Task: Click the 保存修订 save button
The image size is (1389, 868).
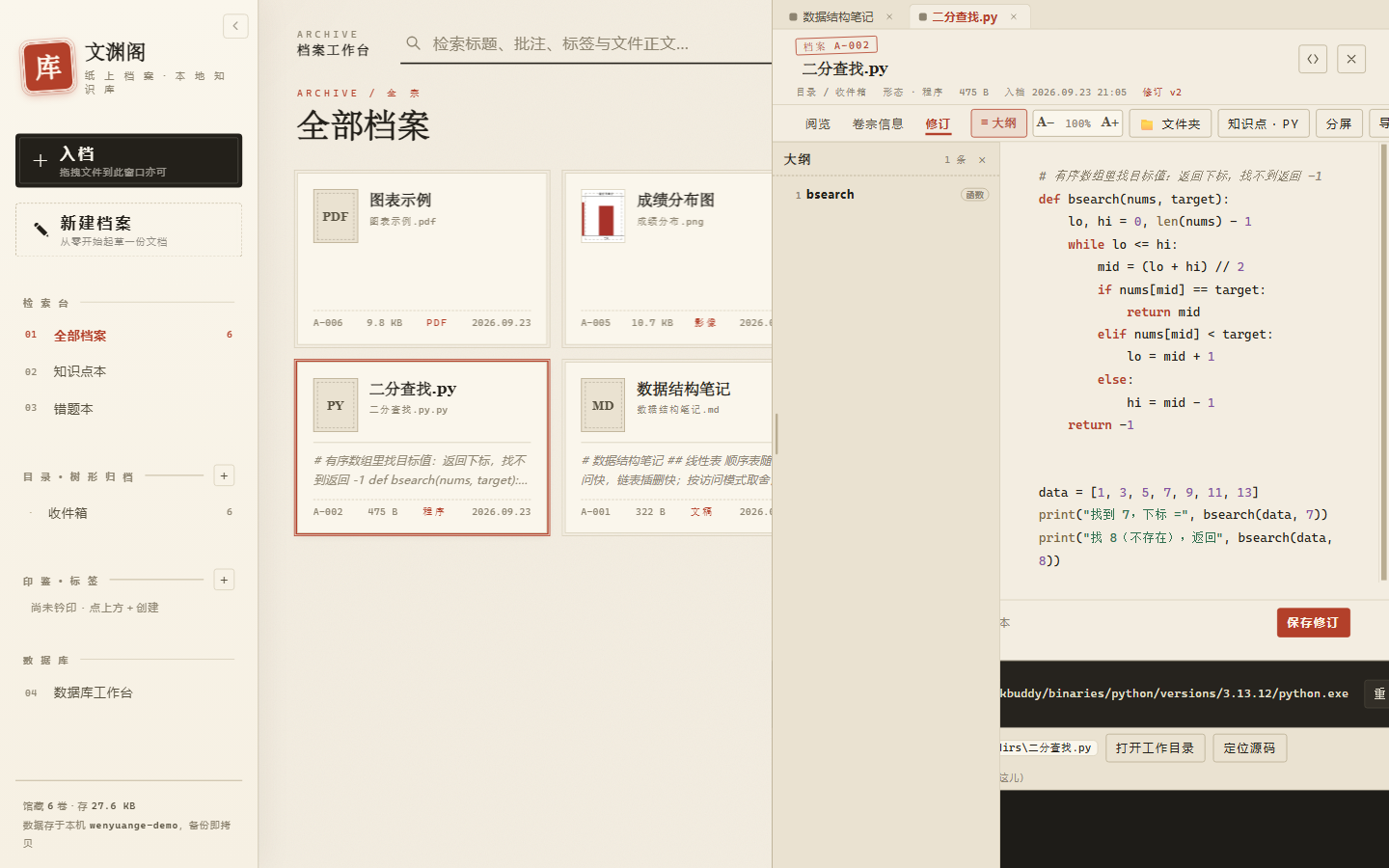Action: [1313, 623]
